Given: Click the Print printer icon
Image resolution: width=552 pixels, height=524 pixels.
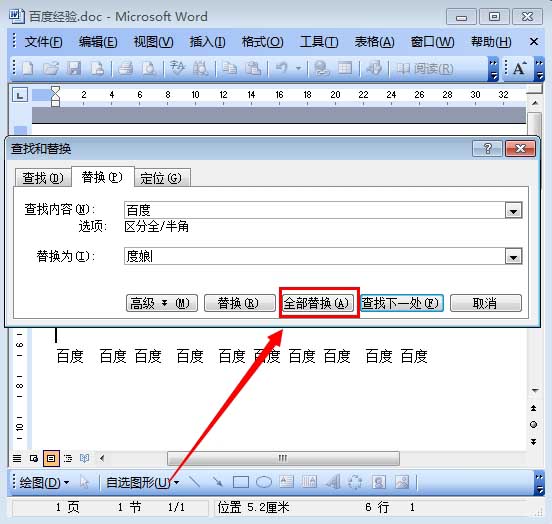Looking at the screenshot, I should tap(126, 68).
